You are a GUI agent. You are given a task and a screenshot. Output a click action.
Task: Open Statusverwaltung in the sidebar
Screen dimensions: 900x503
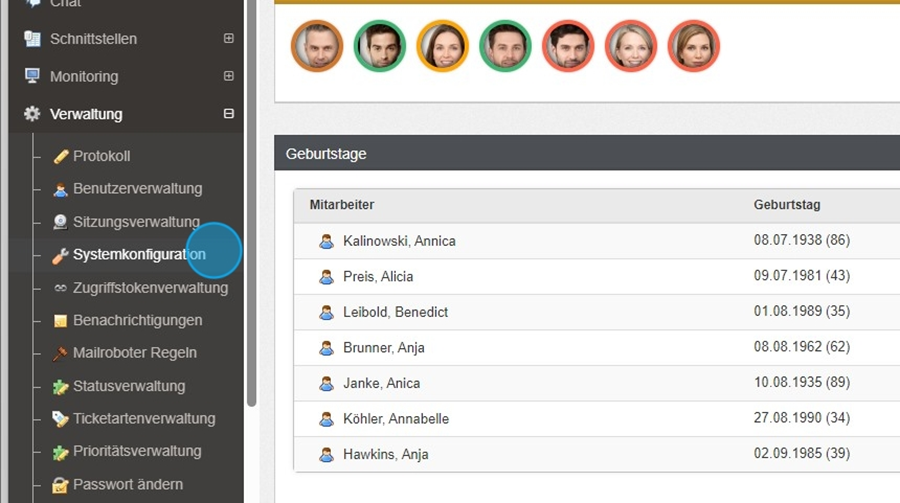coord(129,386)
